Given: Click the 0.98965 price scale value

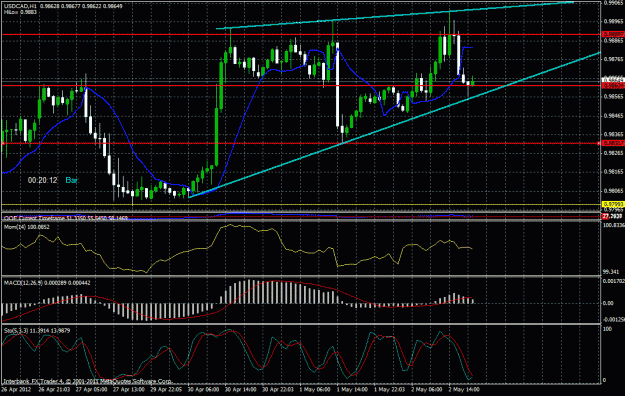Looking at the screenshot, I should [x=613, y=22].
